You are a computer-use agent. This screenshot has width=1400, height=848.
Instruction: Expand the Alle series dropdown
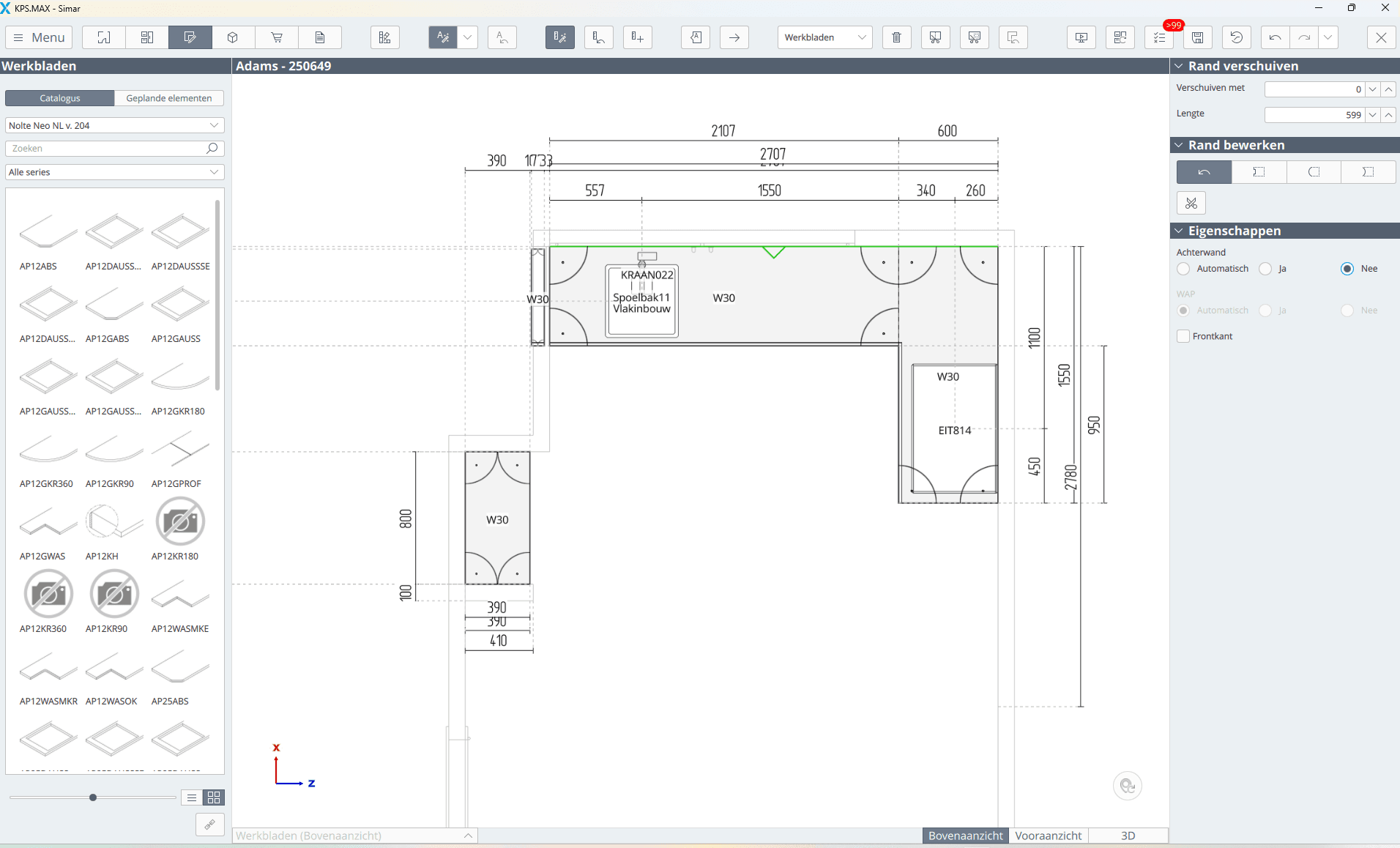114,172
